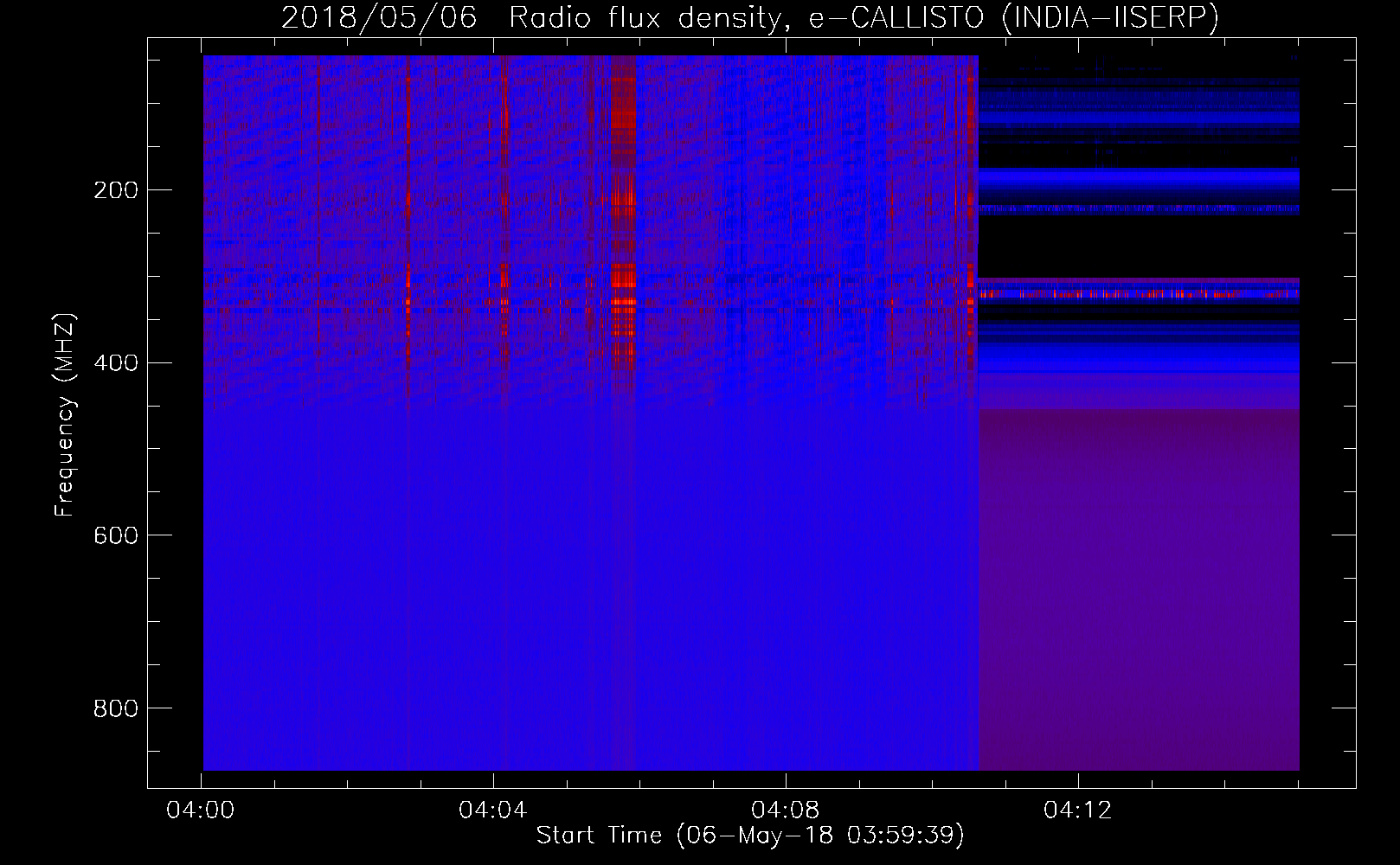Click the 800 frequency tick label
This screenshot has width=1400, height=865.
[116, 708]
